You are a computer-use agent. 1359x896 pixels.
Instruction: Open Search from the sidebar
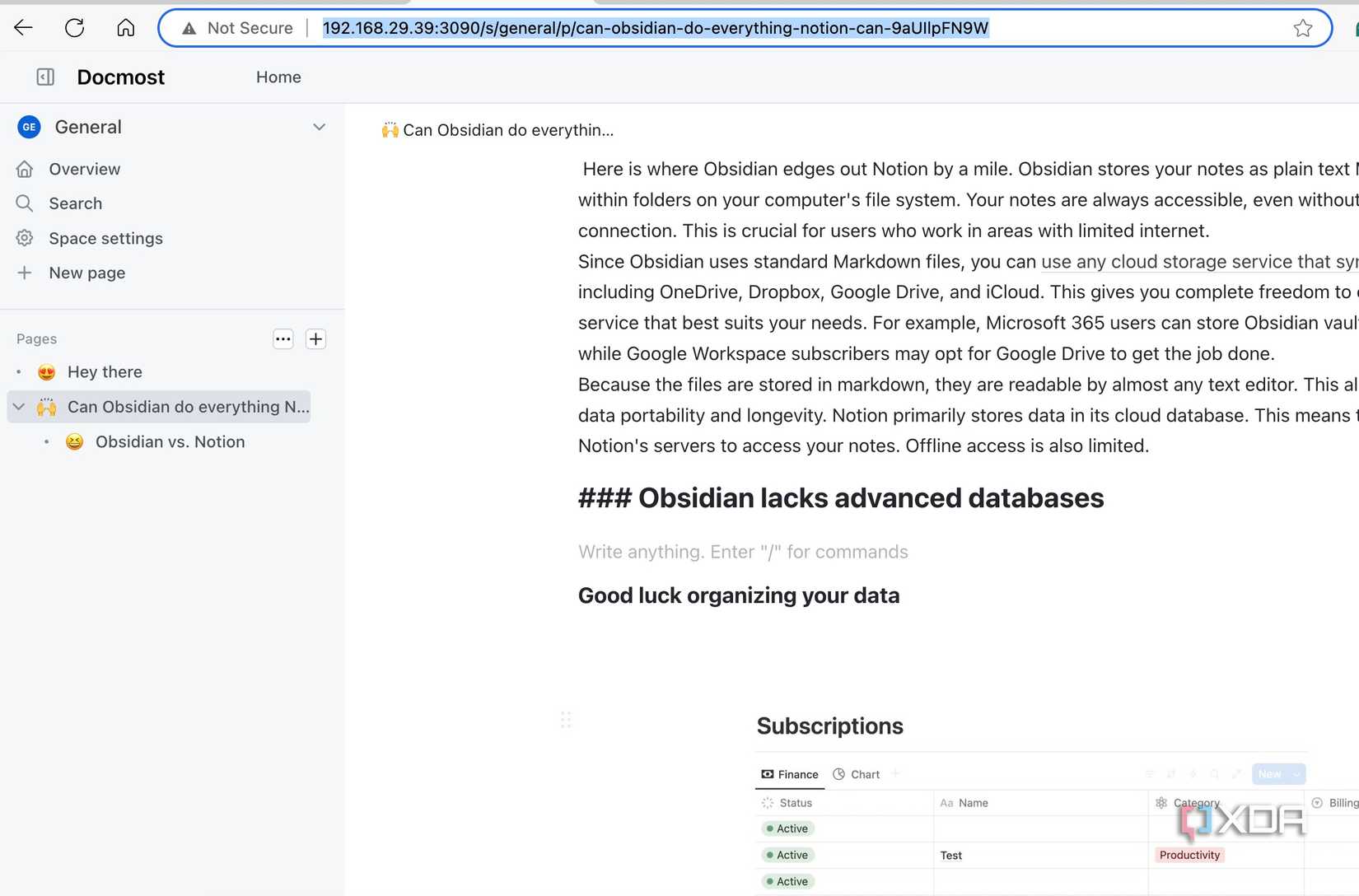click(x=75, y=203)
